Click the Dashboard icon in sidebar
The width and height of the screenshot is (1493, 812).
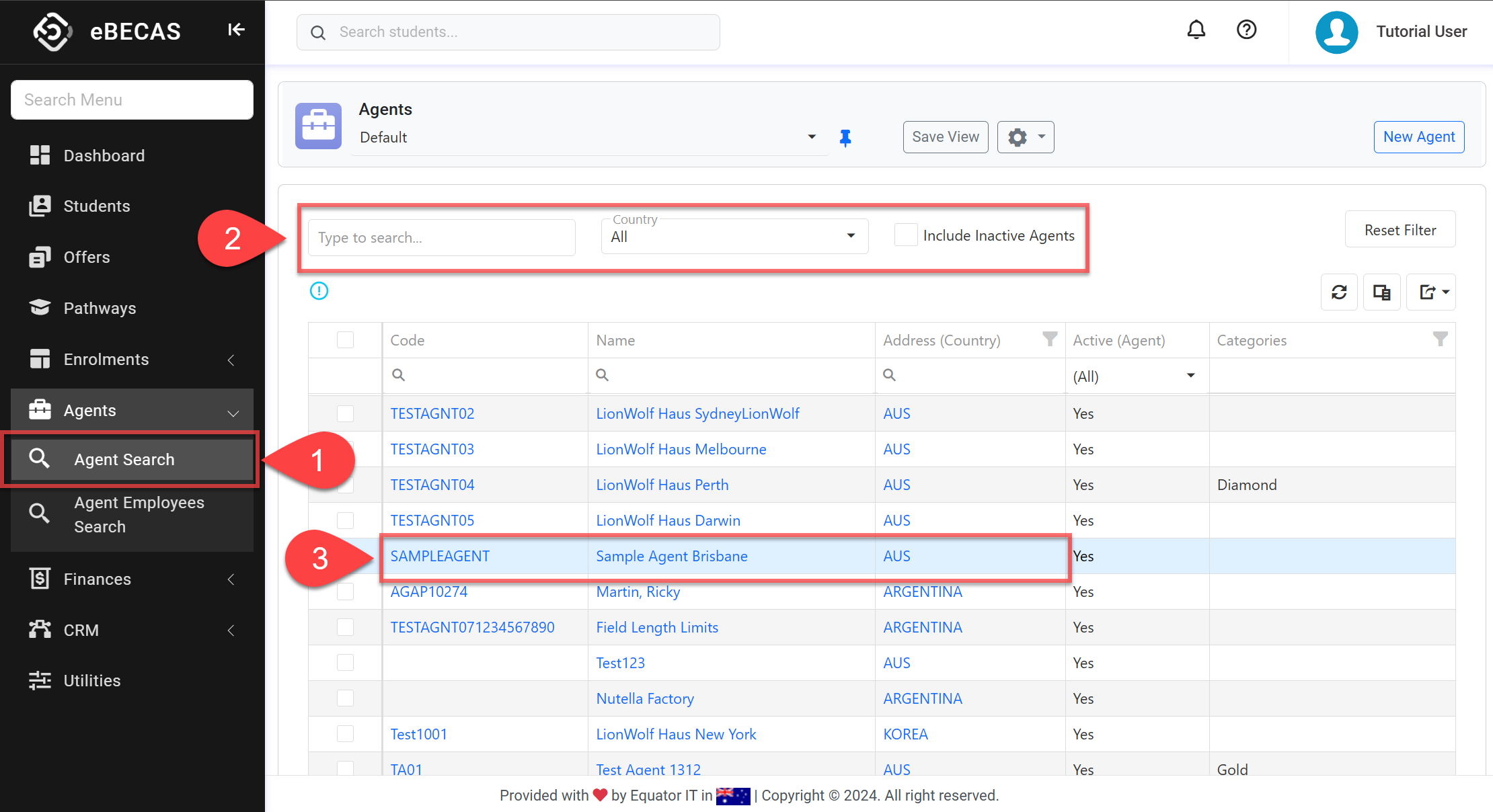click(40, 155)
